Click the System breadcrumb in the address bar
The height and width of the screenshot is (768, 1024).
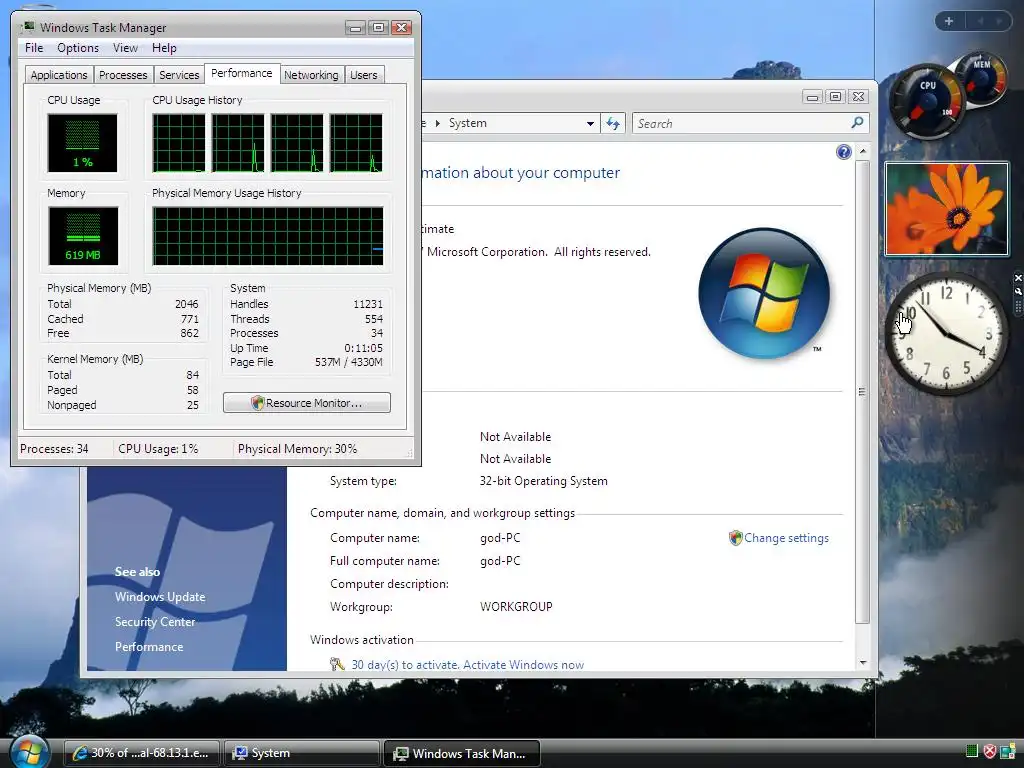[x=468, y=123]
